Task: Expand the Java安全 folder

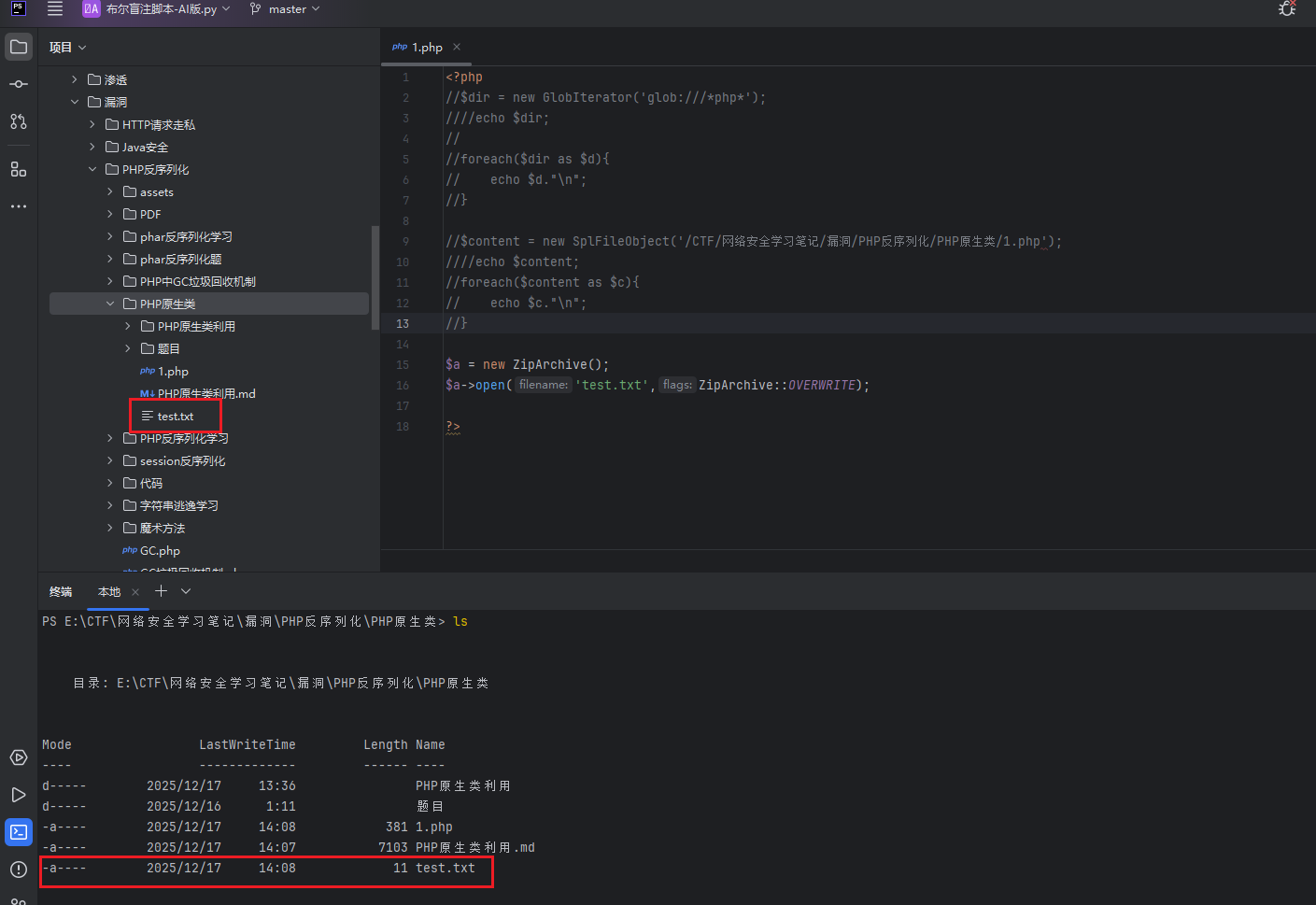Action: (92, 147)
